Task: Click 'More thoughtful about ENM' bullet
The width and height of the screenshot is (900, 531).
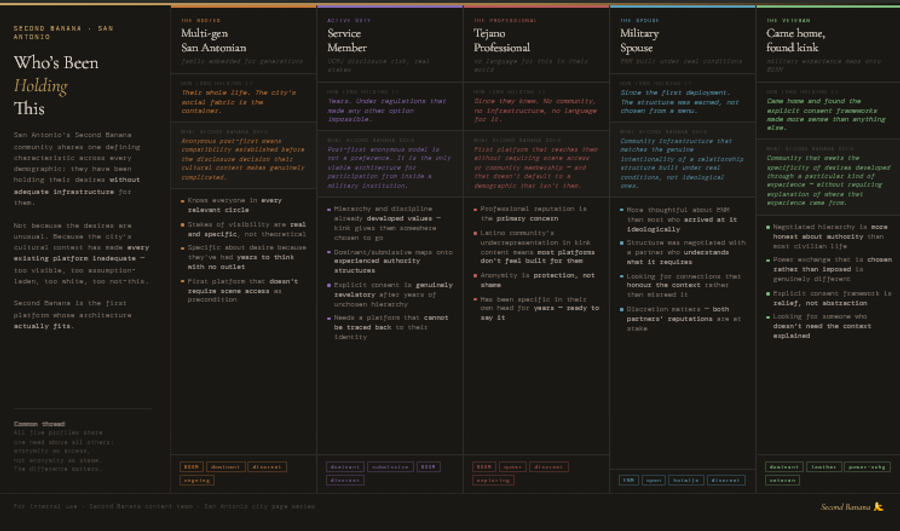Action: tap(678, 219)
